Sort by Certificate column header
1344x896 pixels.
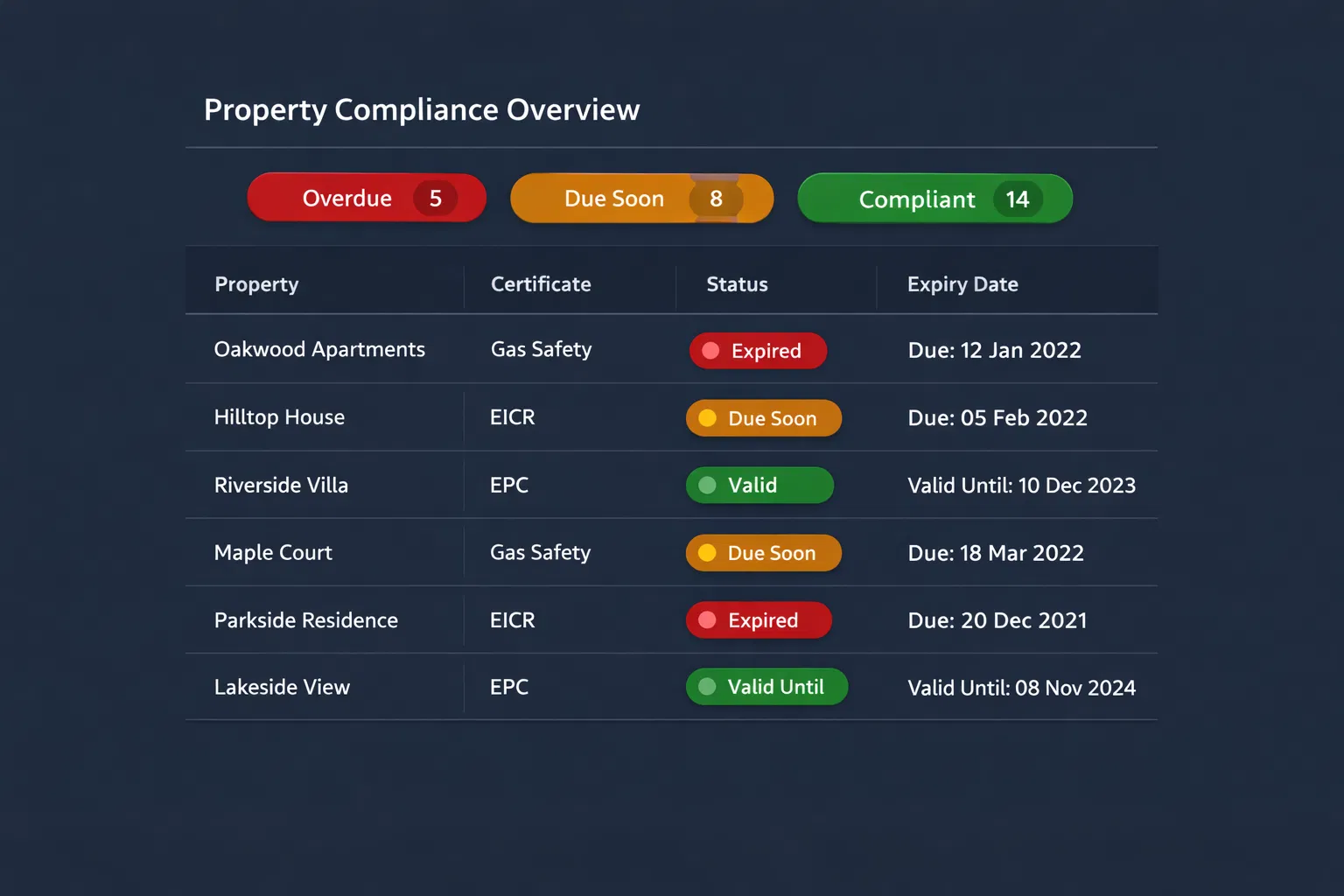click(541, 284)
